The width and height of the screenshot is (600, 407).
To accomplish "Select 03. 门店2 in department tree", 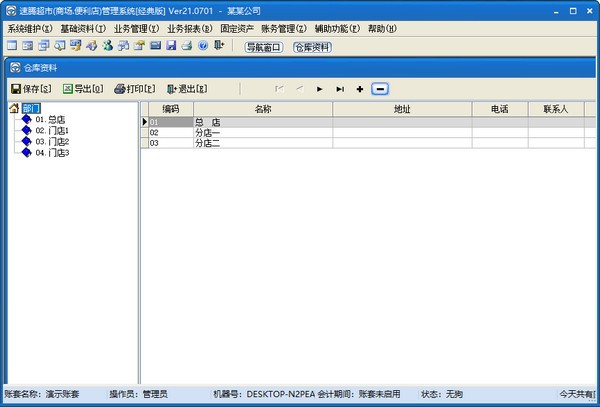I will [x=52, y=142].
